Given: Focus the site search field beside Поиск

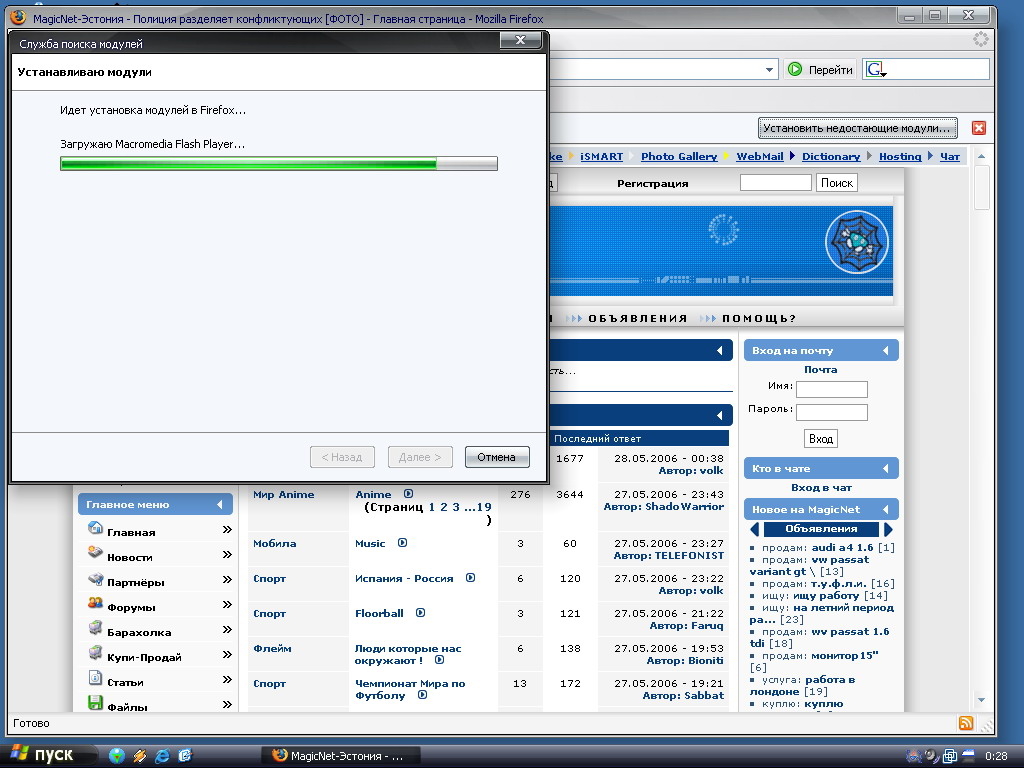Looking at the screenshot, I should point(776,183).
